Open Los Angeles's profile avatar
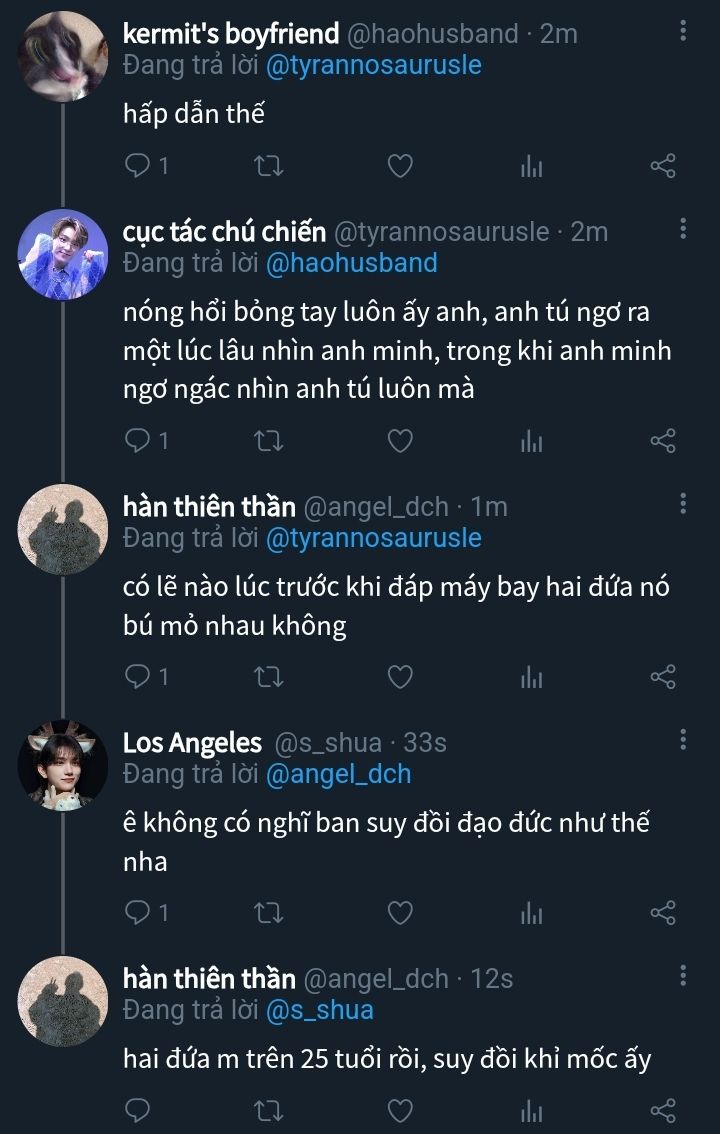 pos(63,765)
